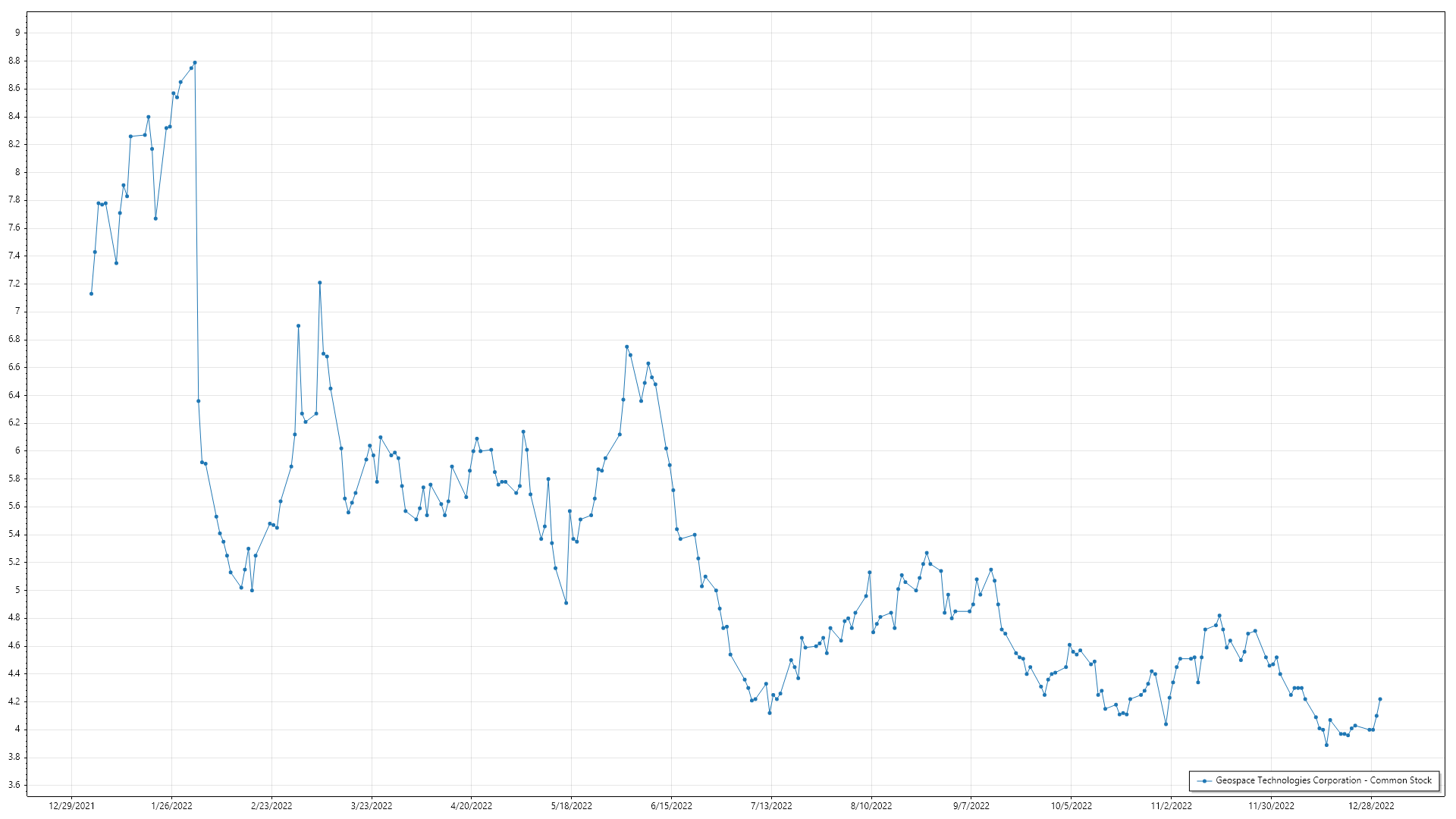Viewport: 1456px width, 819px height.
Task: Click the legend line marker icon
Action: pyautogui.click(x=1203, y=780)
